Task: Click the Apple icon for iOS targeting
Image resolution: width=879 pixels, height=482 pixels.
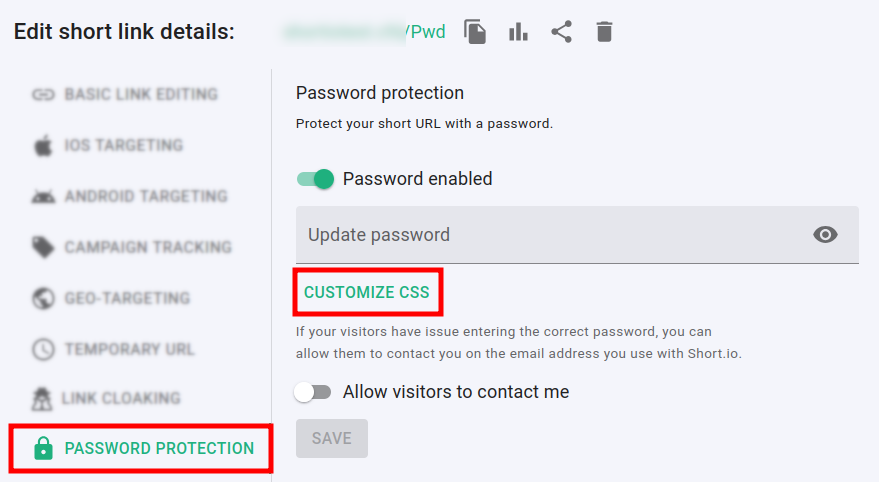Action: [x=43, y=146]
